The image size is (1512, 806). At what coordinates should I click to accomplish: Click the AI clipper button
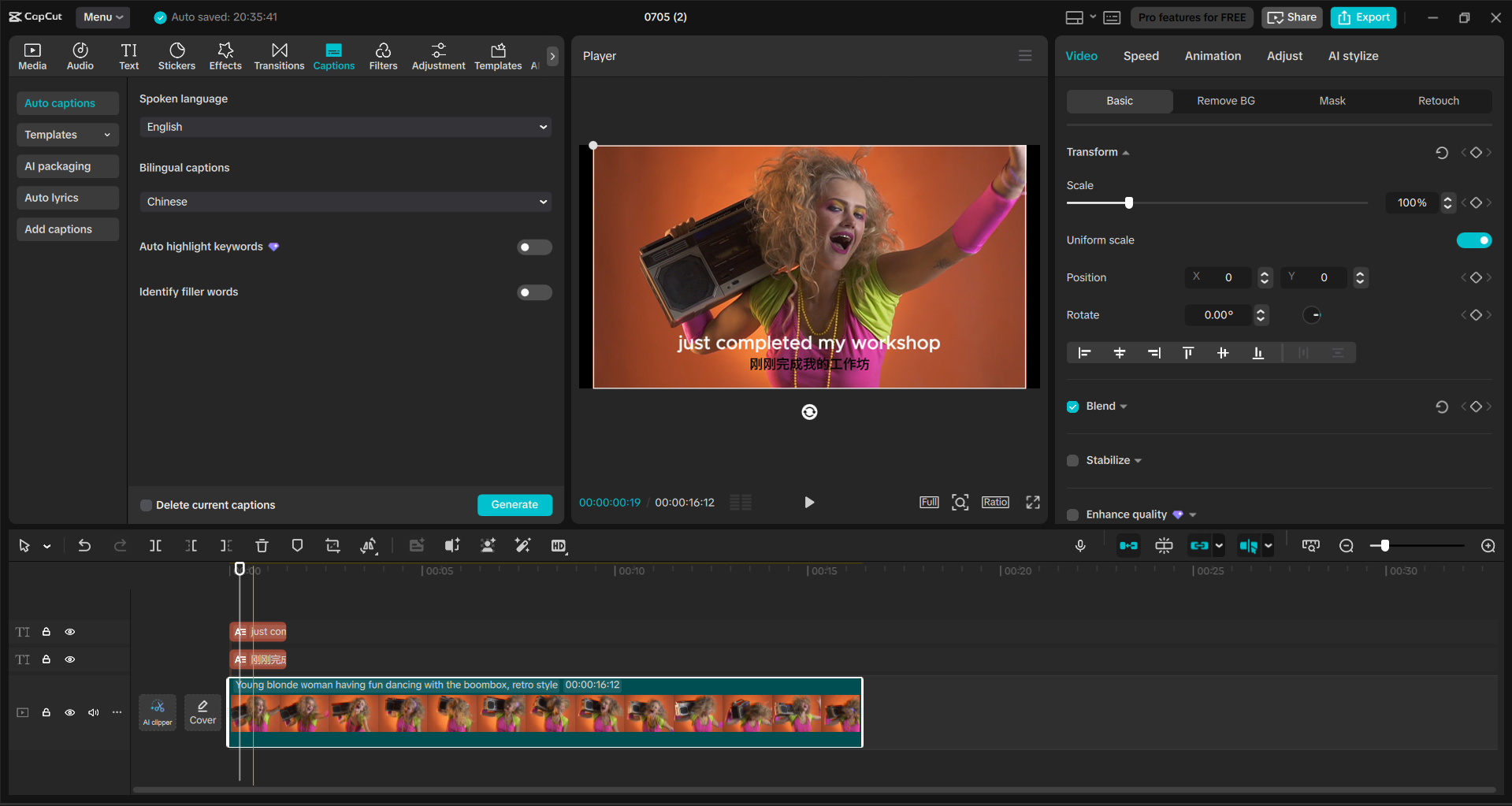tap(158, 712)
